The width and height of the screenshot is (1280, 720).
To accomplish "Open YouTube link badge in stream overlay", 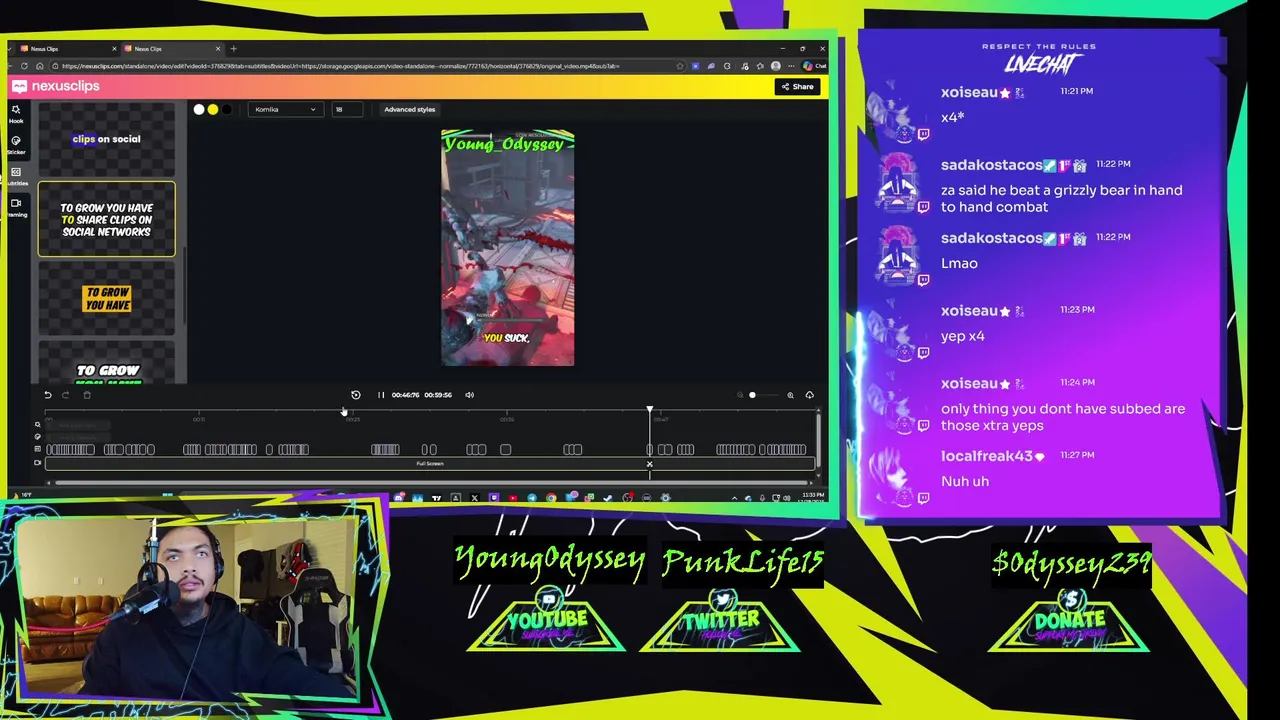I will click(x=547, y=621).
